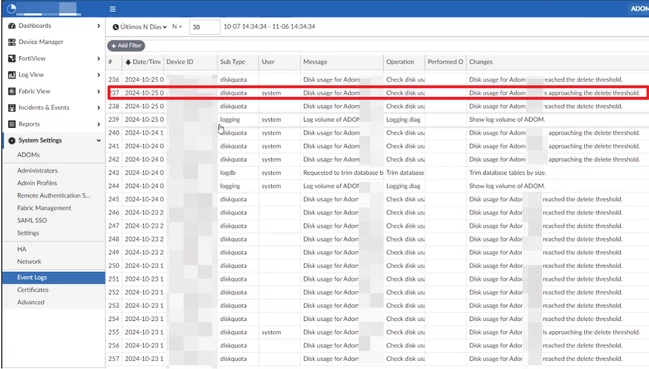Expand the Reports menu chevron

(99, 124)
